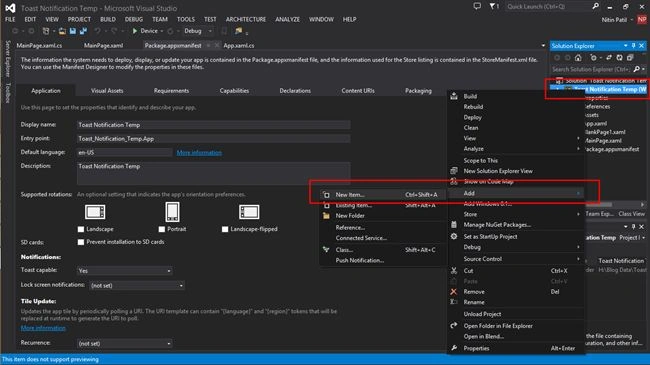Switch to the Capabilities tab
The height and width of the screenshot is (365, 650).
(234, 90)
